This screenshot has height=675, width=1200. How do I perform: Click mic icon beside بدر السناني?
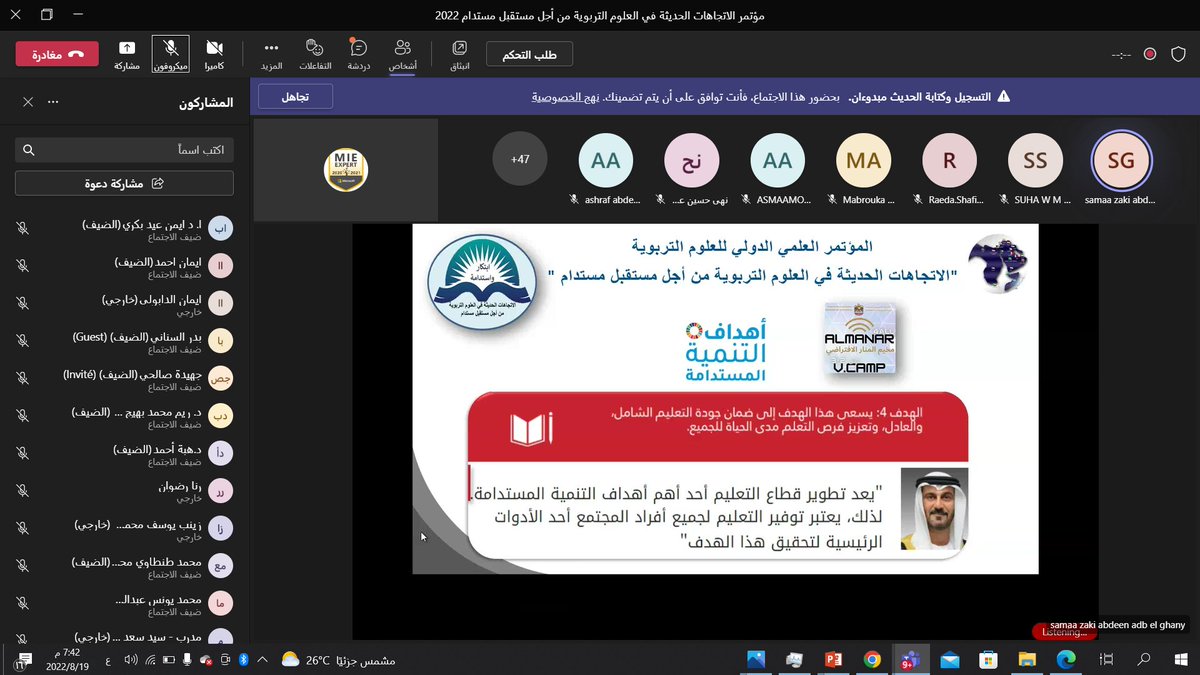pyautogui.click(x=23, y=343)
